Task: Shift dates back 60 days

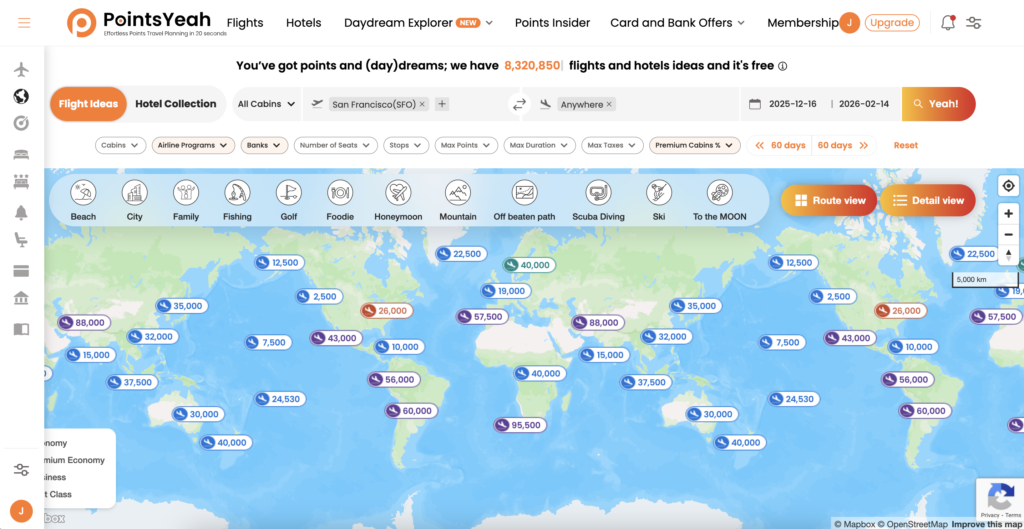Action: pyautogui.click(x=780, y=145)
